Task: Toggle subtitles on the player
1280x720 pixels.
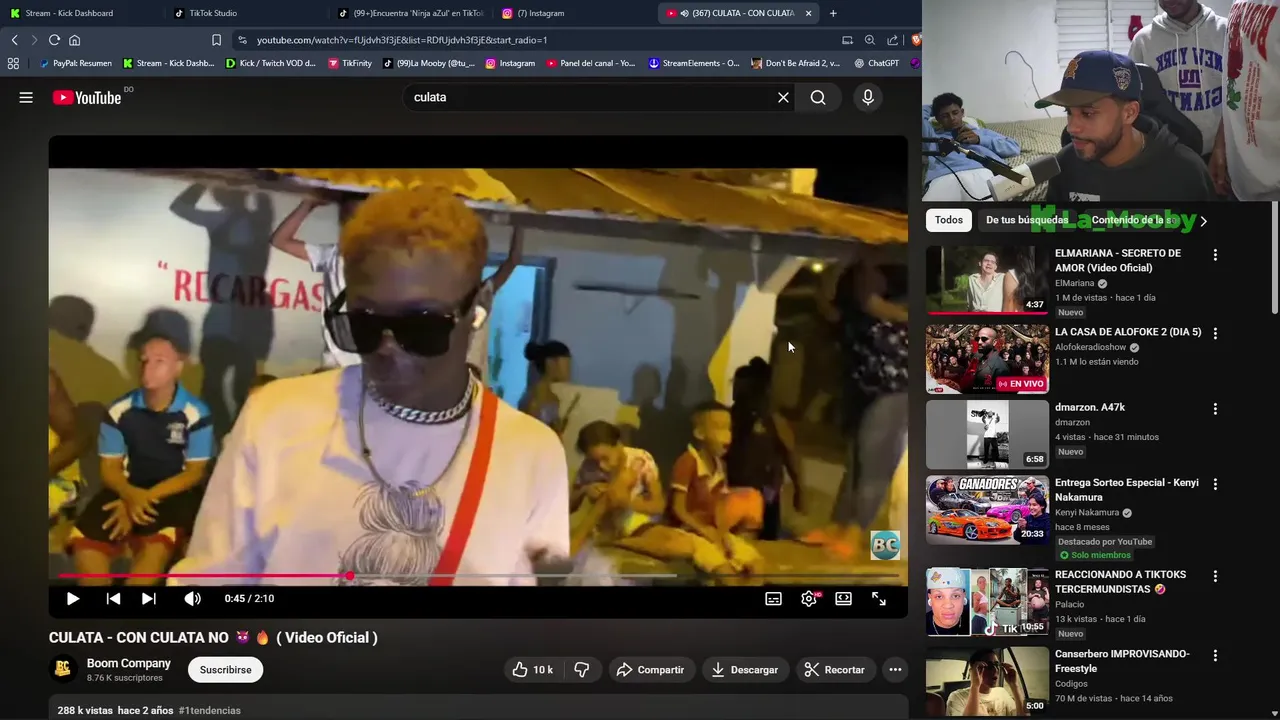Action: [x=773, y=598]
